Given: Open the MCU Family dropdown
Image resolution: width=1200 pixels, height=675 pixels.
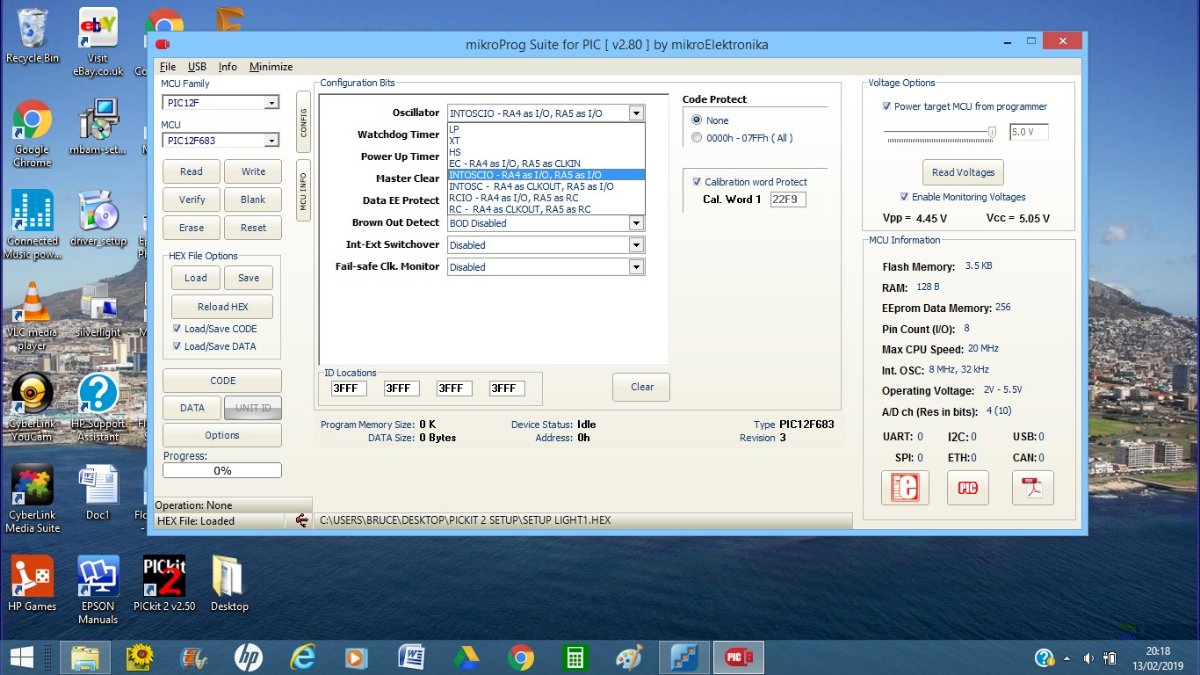Looking at the screenshot, I should click(x=271, y=103).
